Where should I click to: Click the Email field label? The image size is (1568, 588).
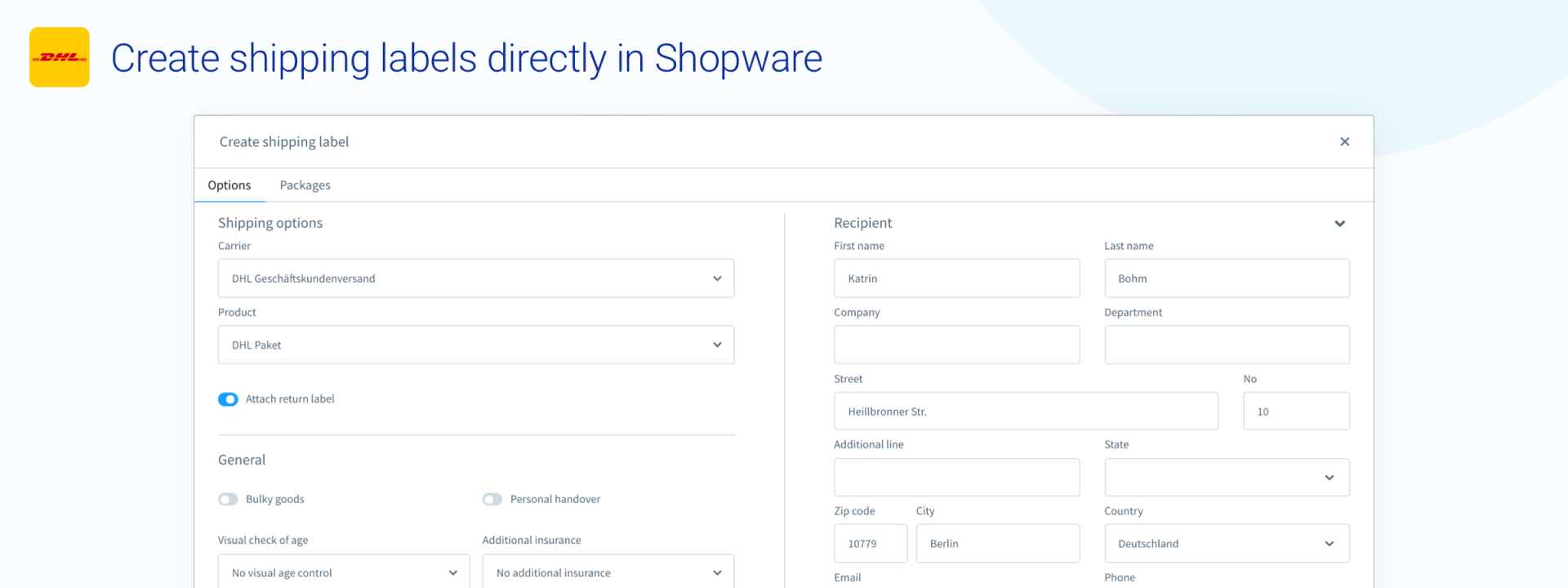[848, 577]
